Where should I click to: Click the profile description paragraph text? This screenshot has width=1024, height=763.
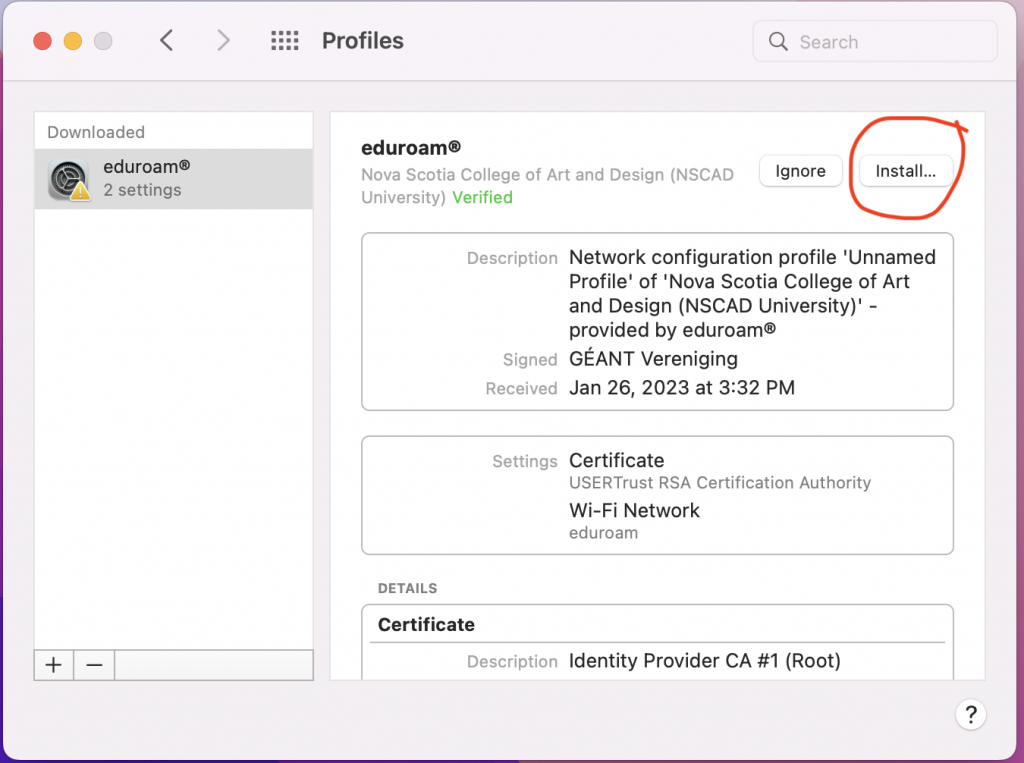(x=752, y=293)
